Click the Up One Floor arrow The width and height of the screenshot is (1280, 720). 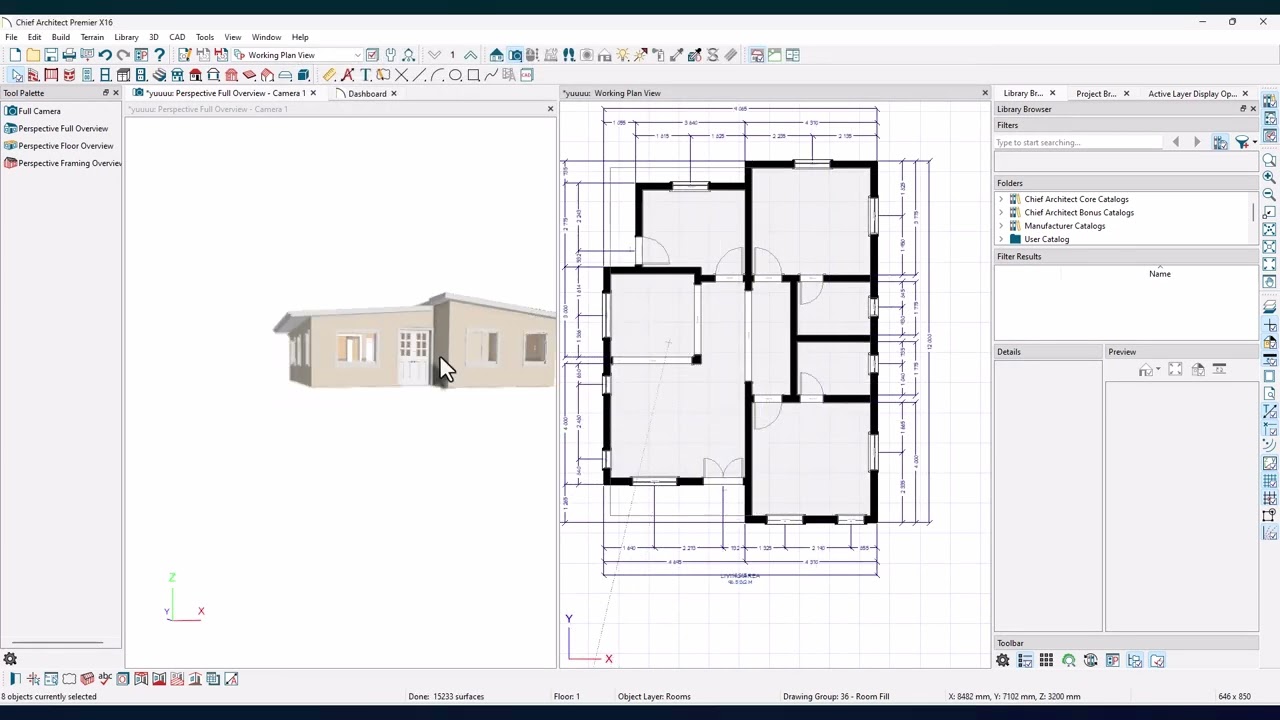470,55
